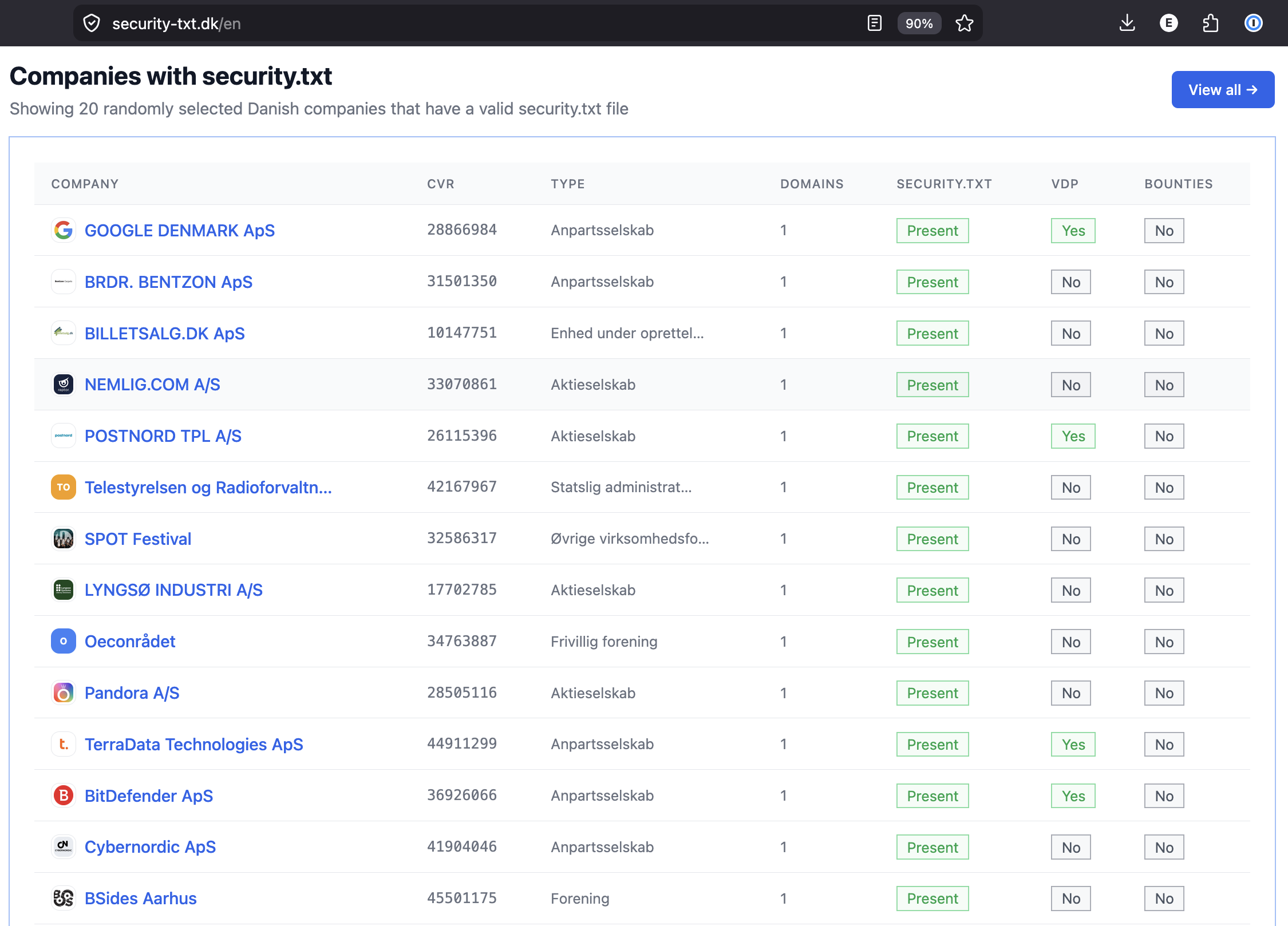Click Statslig administrat... type cell
The image size is (1288, 926).
[621, 487]
